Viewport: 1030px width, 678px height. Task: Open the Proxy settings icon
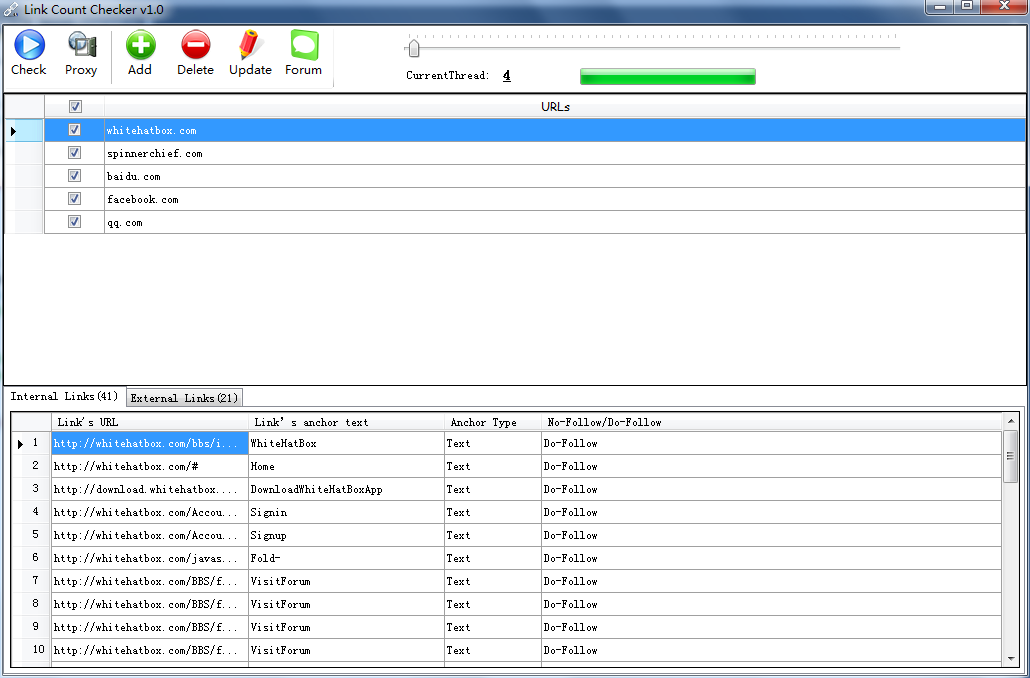pyautogui.click(x=81, y=45)
